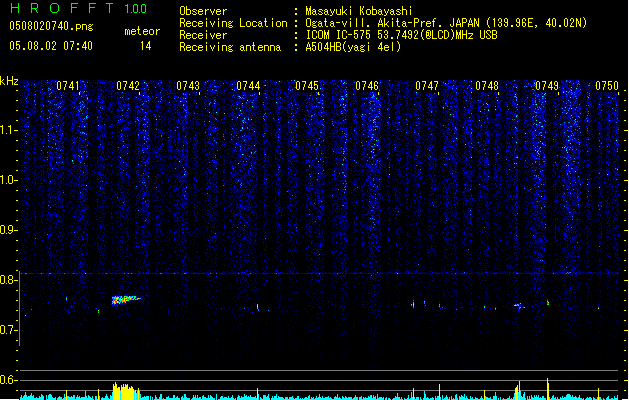
Task: Click the 0.9 kHz frequency label
Action: pyautogui.click(x=8, y=230)
